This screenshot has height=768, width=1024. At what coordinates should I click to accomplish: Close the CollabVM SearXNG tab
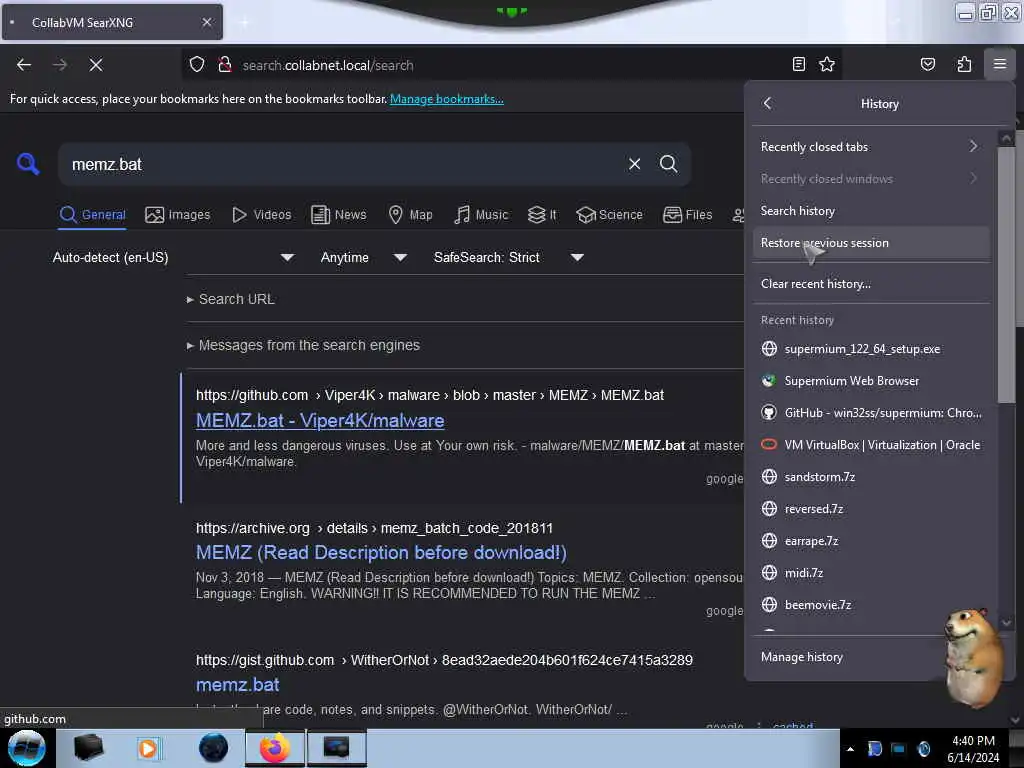[x=206, y=22]
